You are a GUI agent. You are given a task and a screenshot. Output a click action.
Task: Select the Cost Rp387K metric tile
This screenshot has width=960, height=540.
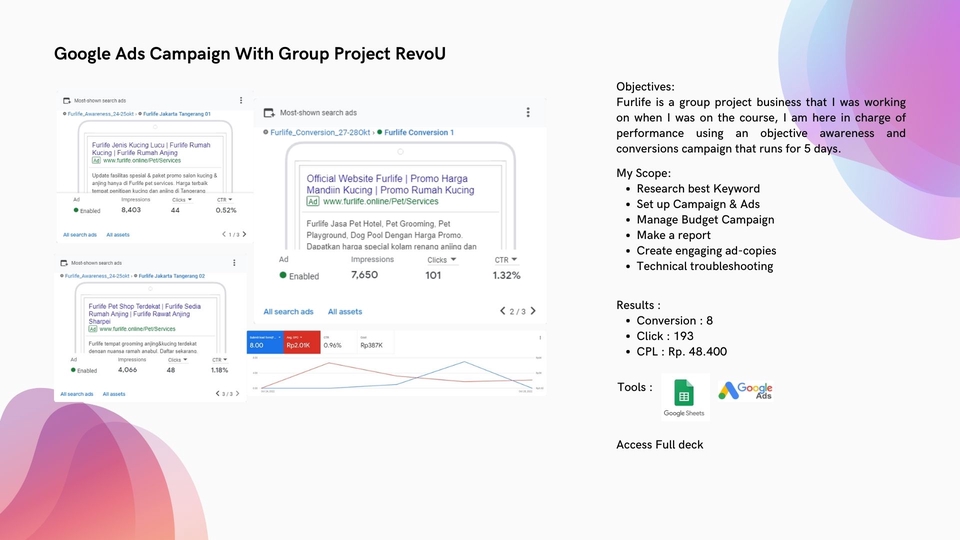pyautogui.click(x=375, y=342)
